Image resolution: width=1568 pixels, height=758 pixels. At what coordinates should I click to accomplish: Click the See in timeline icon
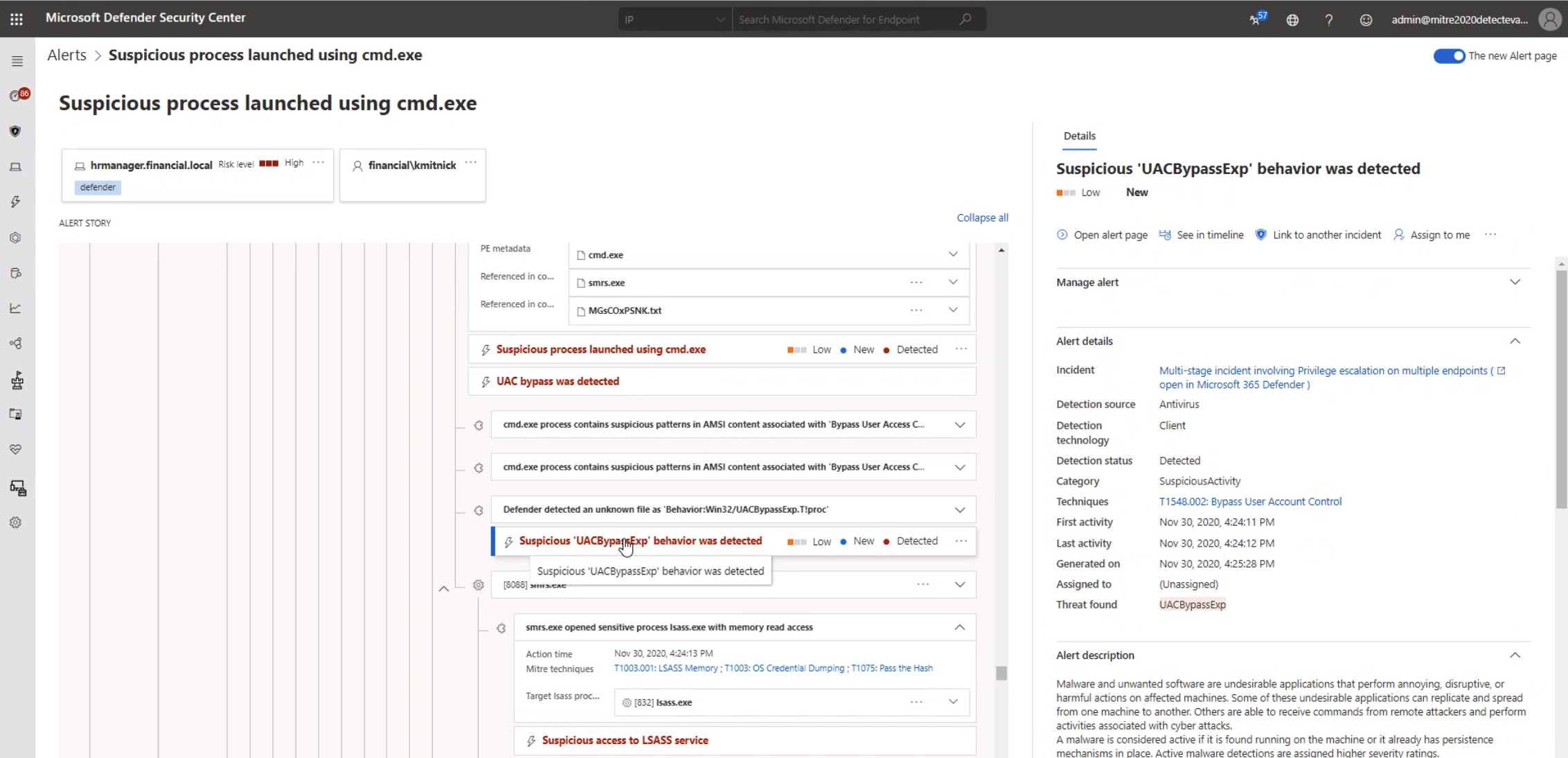[1165, 235]
